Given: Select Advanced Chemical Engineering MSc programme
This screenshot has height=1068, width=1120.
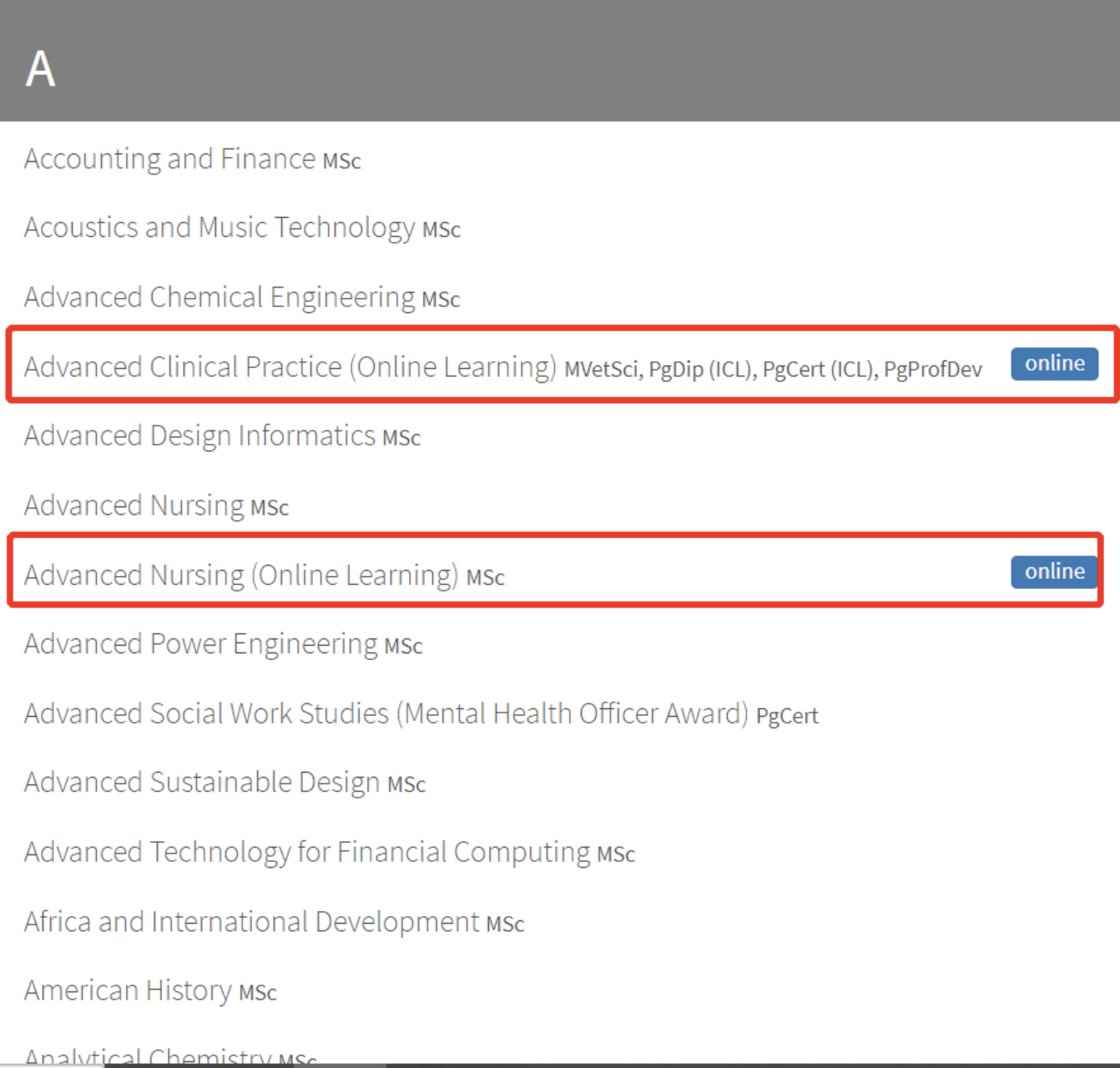Looking at the screenshot, I should pyautogui.click(x=219, y=297).
